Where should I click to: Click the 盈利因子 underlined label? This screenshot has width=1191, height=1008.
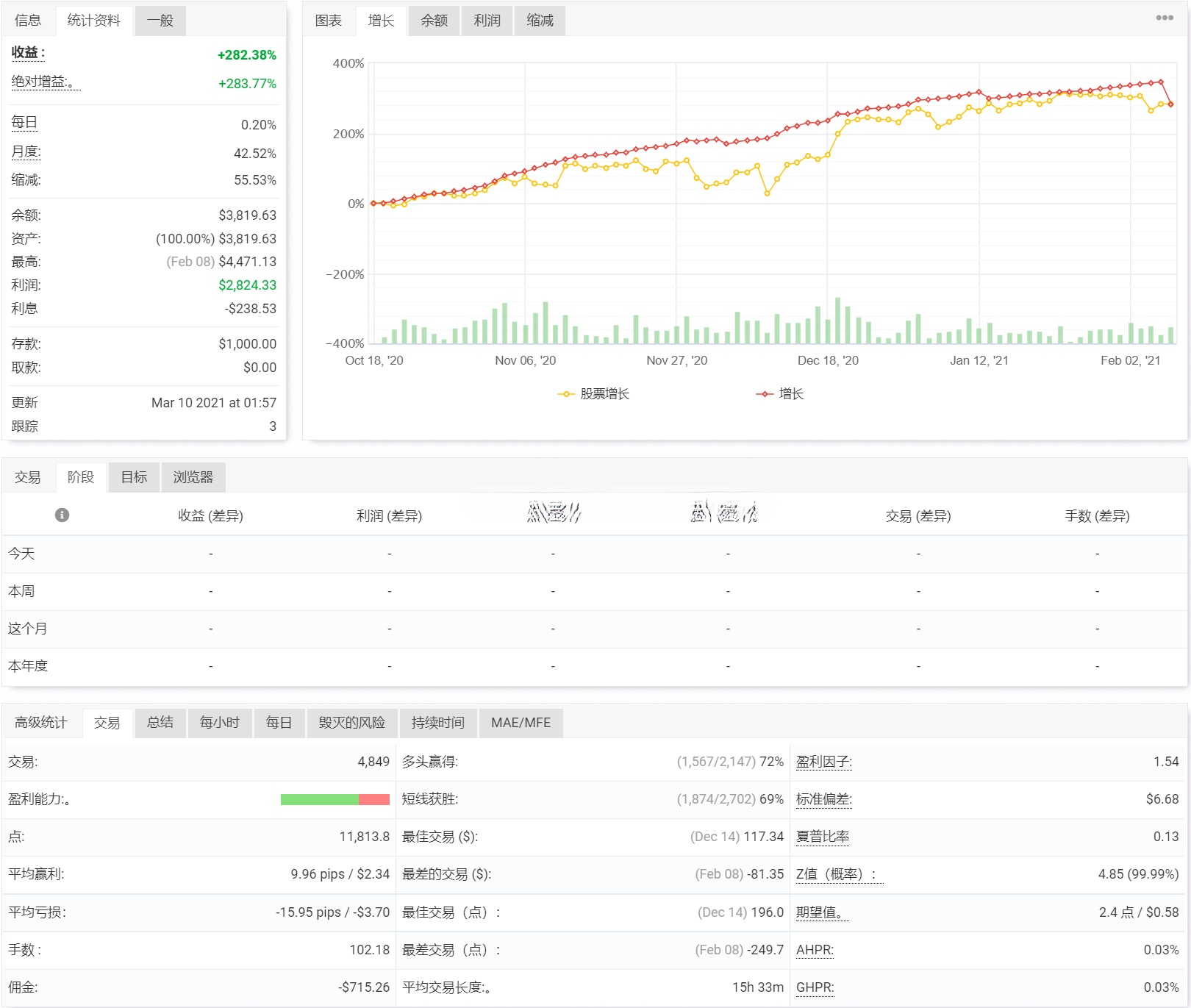pyautogui.click(x=823, y=762)
